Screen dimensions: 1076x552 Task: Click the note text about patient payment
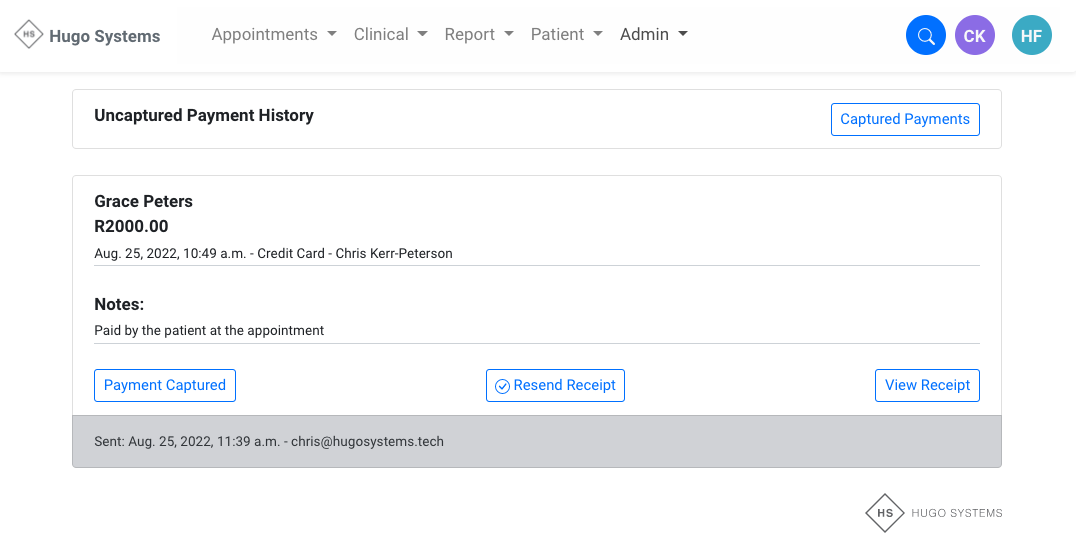(209, 330)
